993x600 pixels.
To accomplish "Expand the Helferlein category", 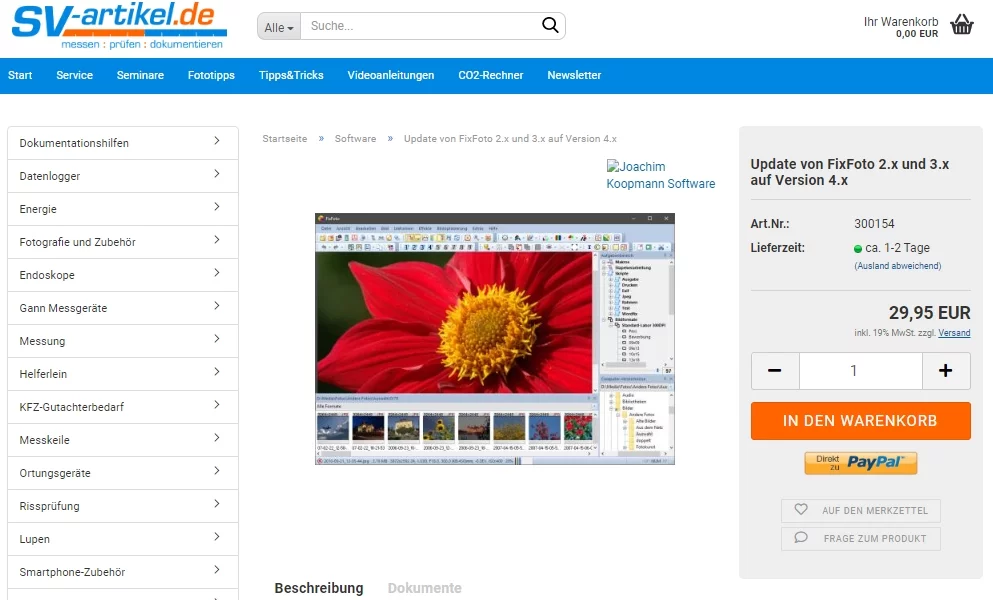I will (123, 373).
